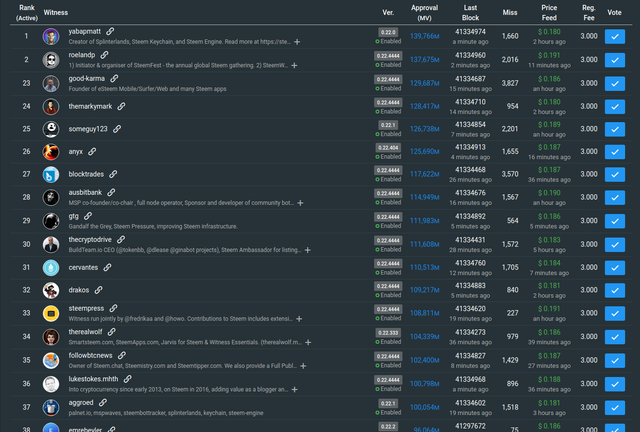Image resolution: width=640 pixels, height=432 pixels.
Task: Open roelandp's approval 137,675M link
Action: coord(424,60)
